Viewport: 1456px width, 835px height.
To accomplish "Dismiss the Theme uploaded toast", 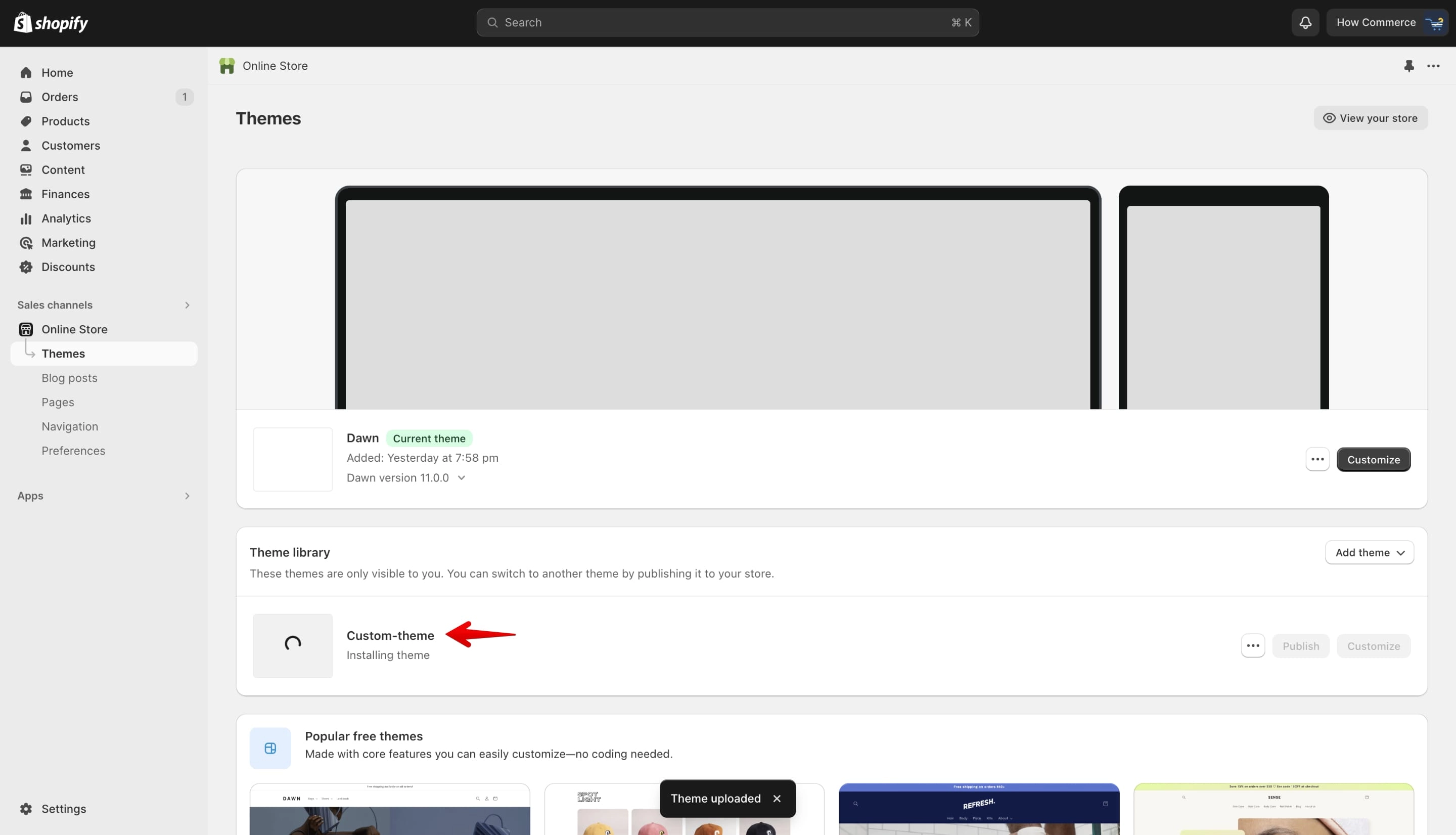I will pos(777,798).
